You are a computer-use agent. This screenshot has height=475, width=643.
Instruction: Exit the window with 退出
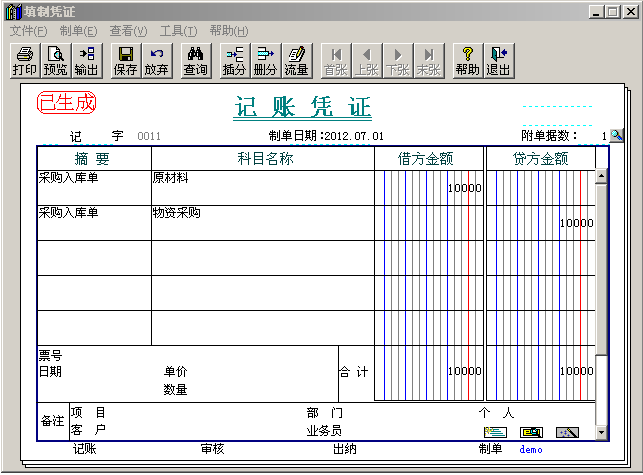pyautogui.click(x=499, y=61)
